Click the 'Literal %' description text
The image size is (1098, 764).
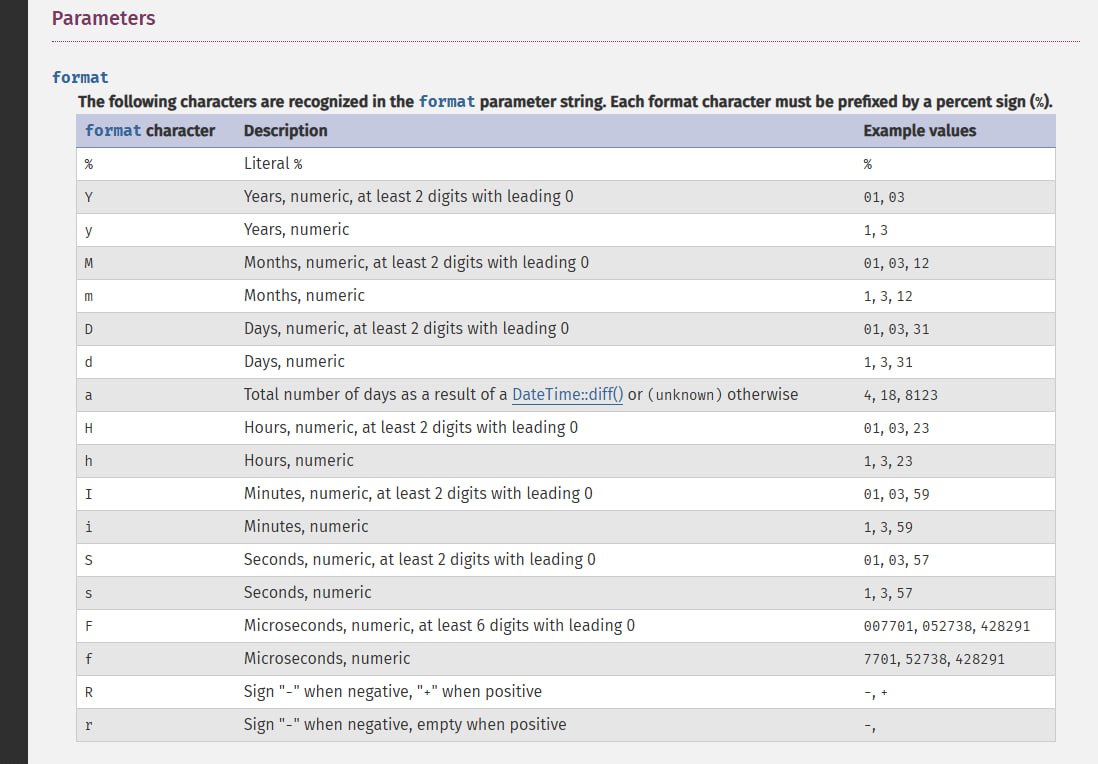click(273, 163)
